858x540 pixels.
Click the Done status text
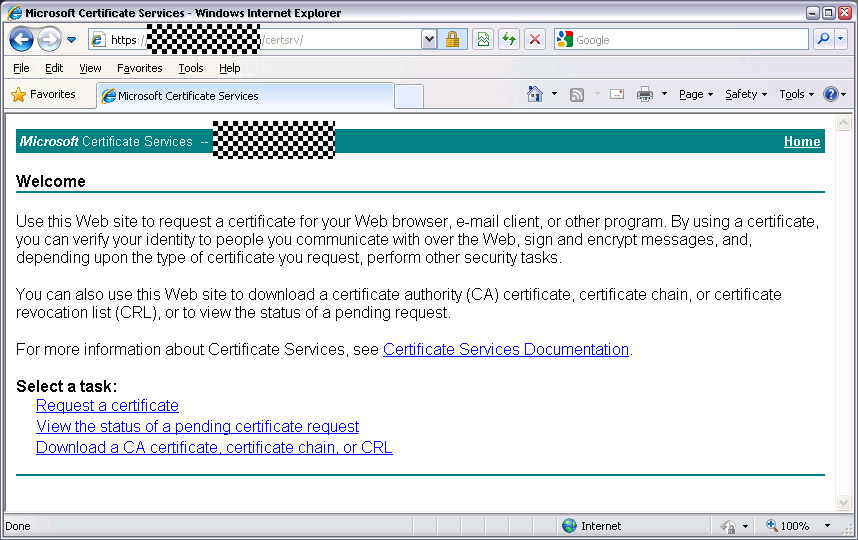(x=18, y=526)
